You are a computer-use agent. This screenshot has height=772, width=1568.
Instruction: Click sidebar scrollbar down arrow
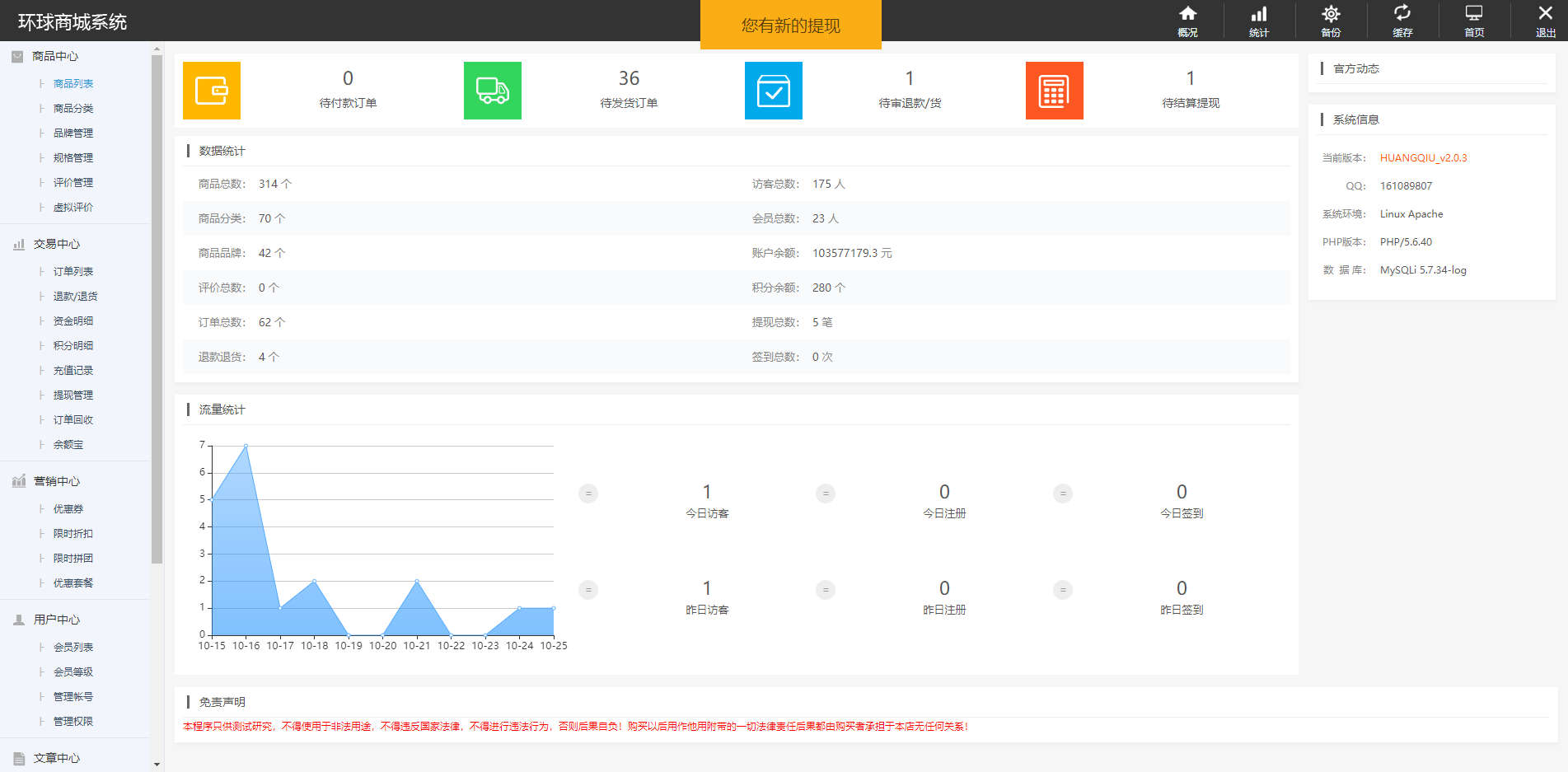pos(157,765)
